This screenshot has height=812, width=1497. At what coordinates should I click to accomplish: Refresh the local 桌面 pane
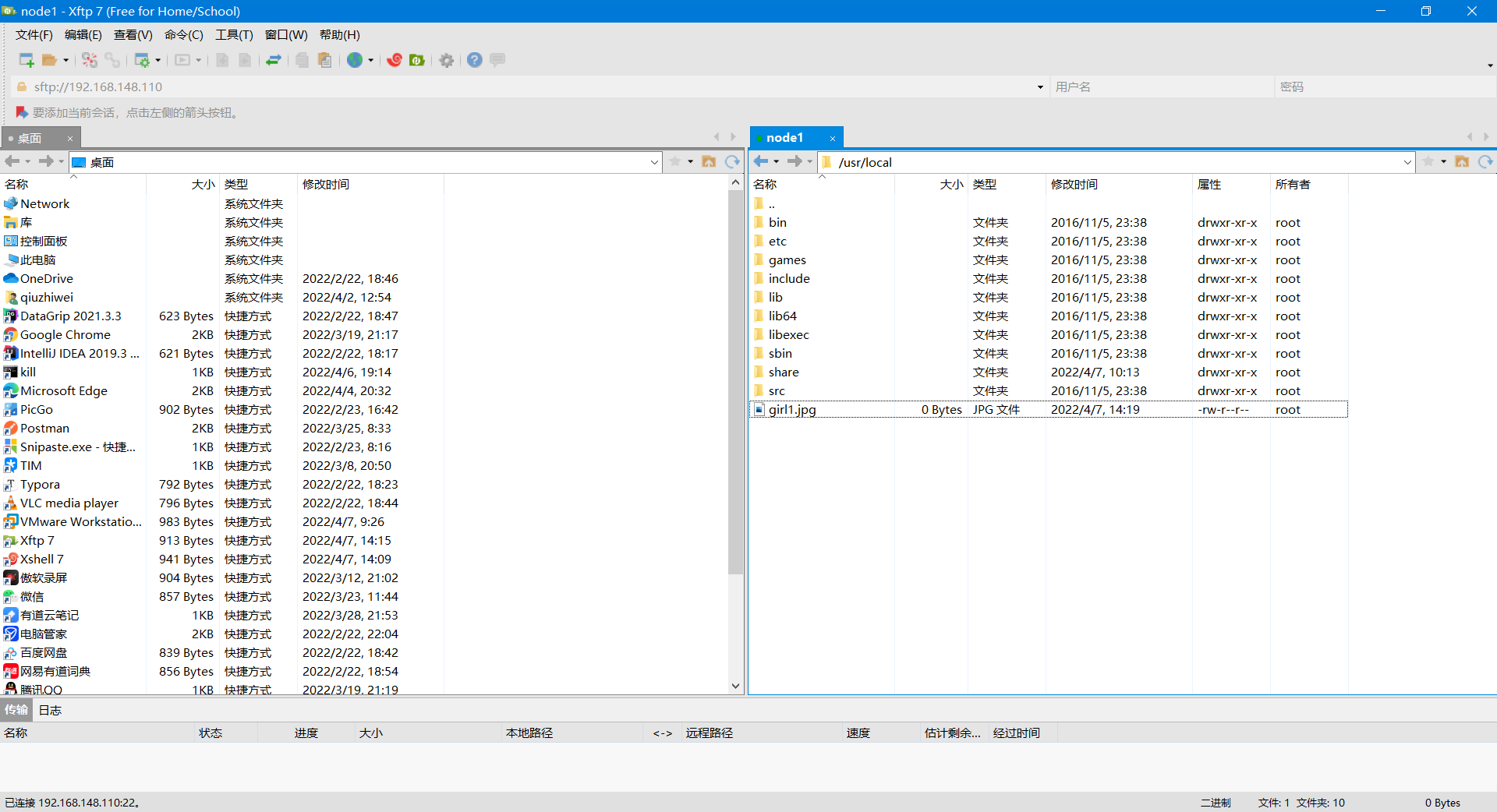(x=732, y=161)
